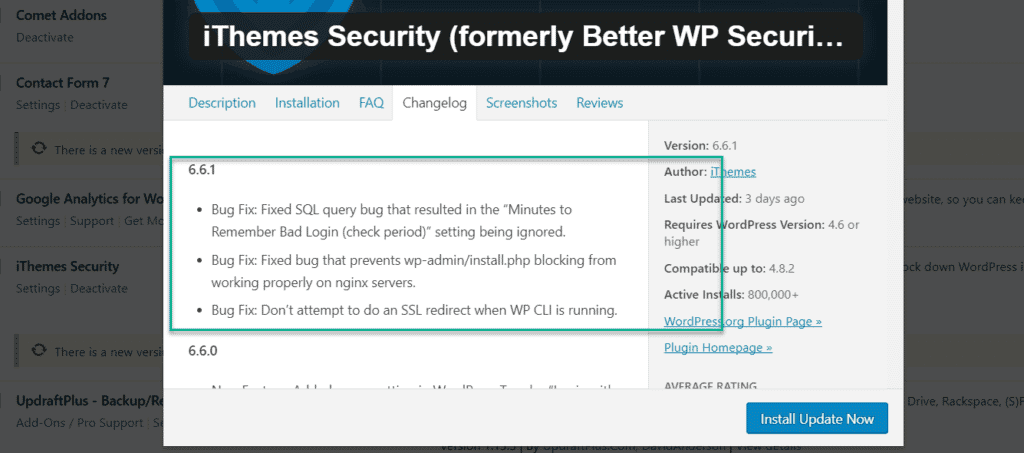1024x453 pixels.
Task: Click the update icon under Contact Form 7
Action: pos(39,149)
